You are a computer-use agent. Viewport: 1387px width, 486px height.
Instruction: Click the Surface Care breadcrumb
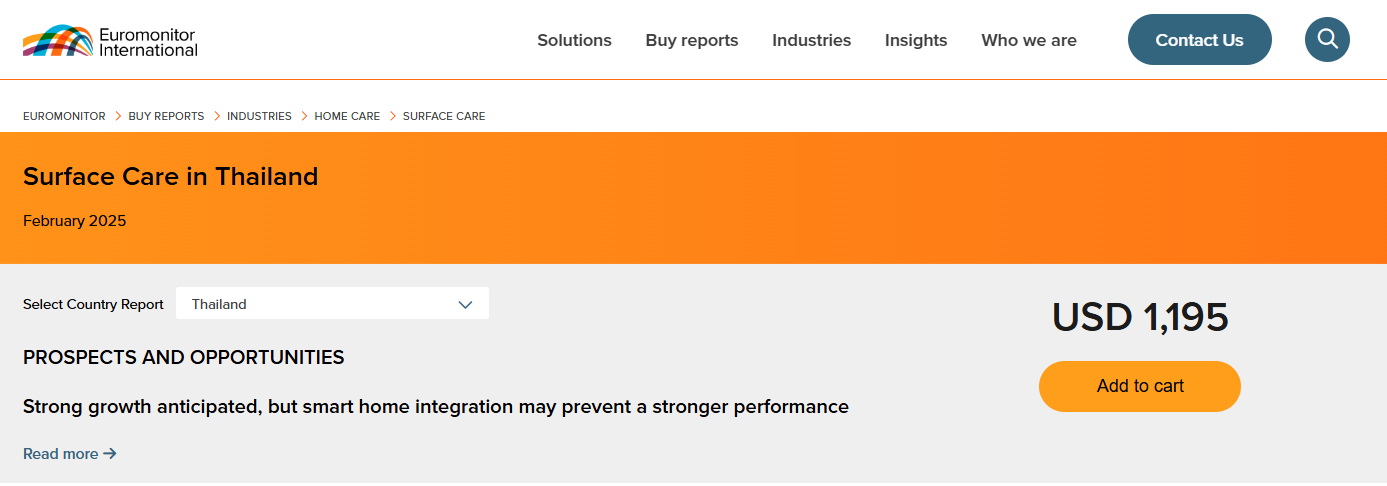[444, 116]
